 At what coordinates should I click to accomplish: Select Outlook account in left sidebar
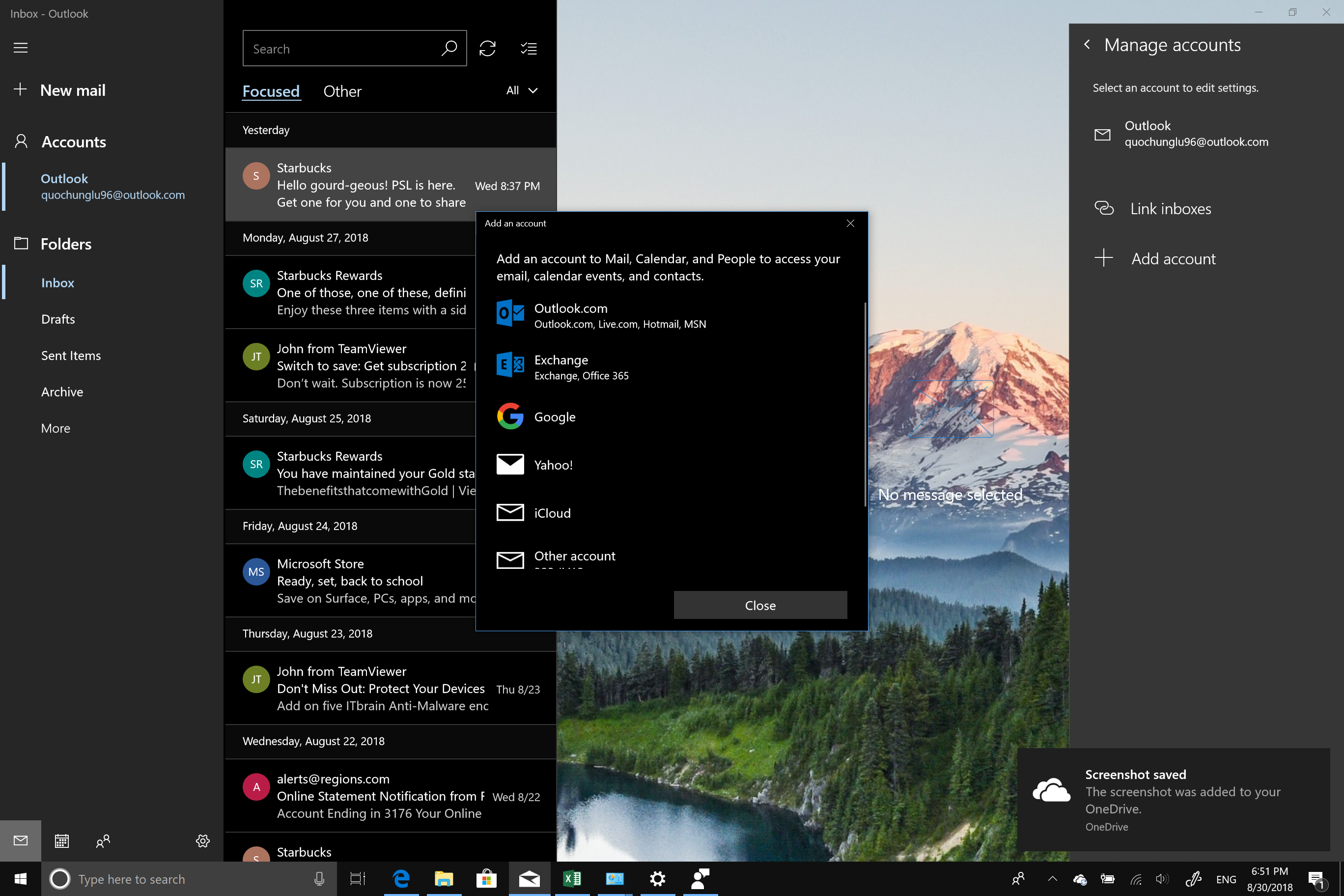[112, 187]
